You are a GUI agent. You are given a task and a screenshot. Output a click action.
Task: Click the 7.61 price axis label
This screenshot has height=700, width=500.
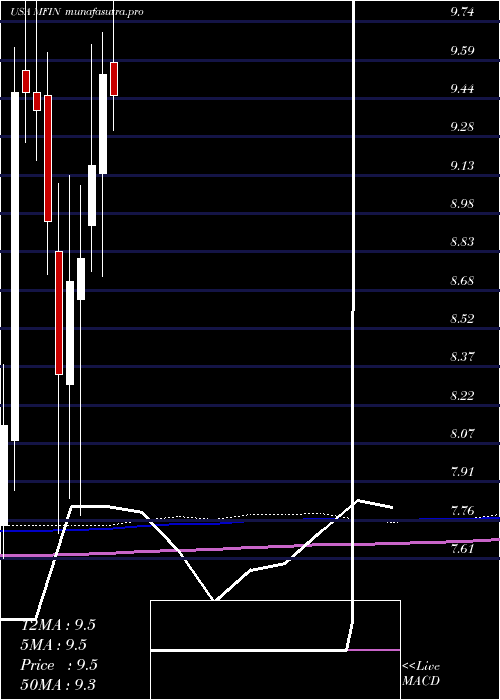tap(462, 549)
